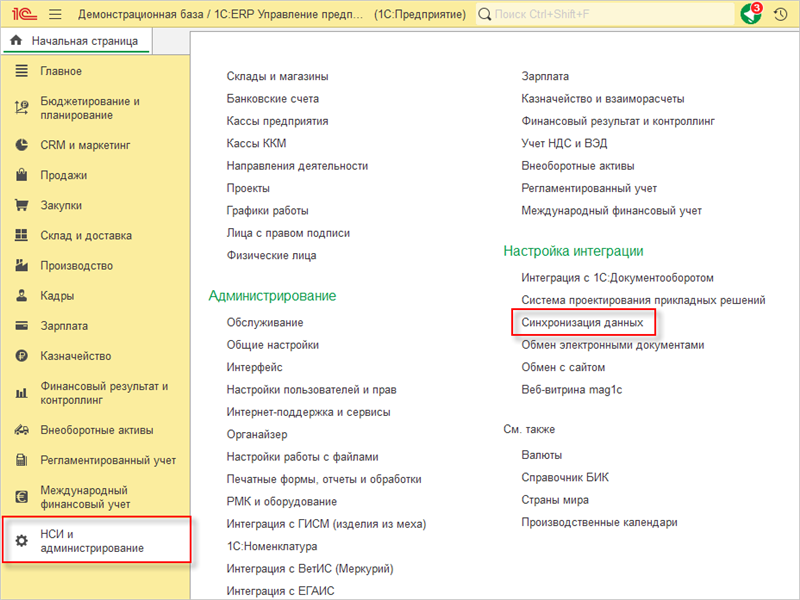This screenshot has height=600, width=800.
Task: Select Регламентированный учет in sidebar
Action: point(108,460)
